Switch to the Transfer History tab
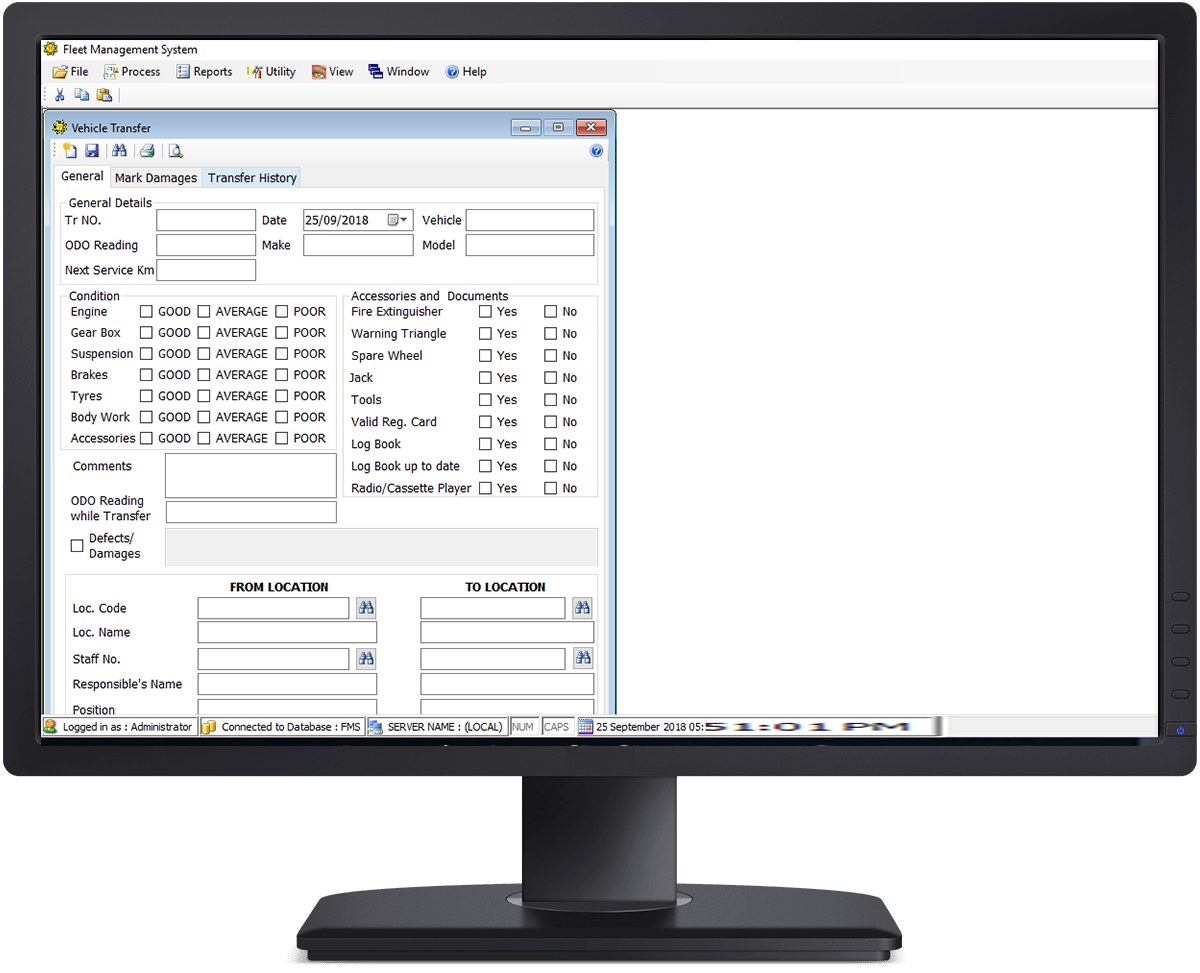 click(x=252, y=178)
